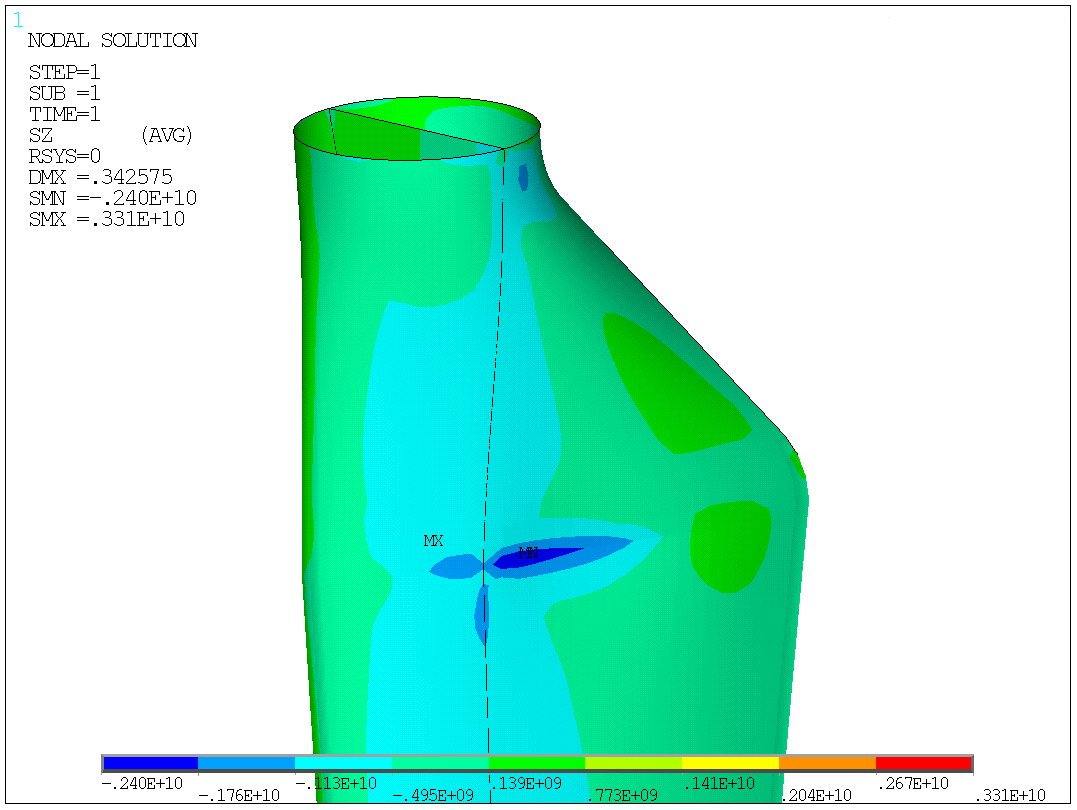Click the window number 1 in corner
Image resolution: width=1077 pixels, height=810 pixels.
tap(18, 19)
